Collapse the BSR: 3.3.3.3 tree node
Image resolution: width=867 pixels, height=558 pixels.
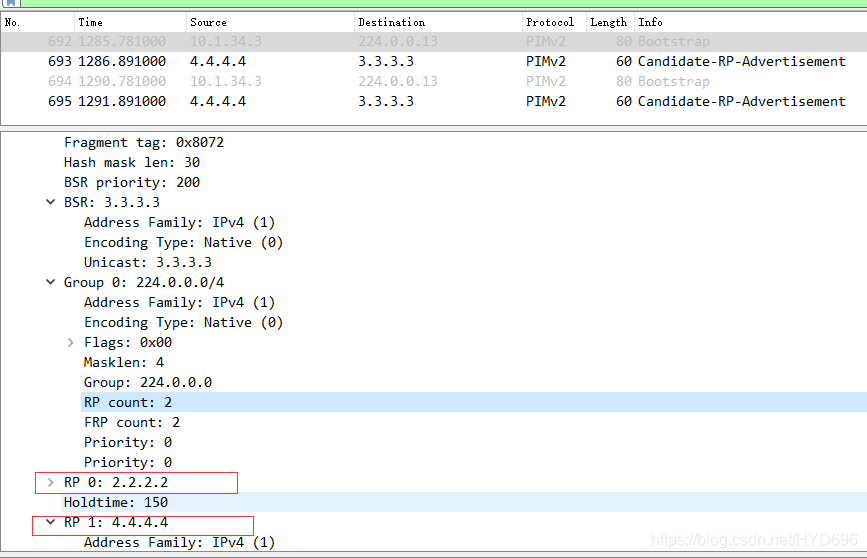coord(50,202)
